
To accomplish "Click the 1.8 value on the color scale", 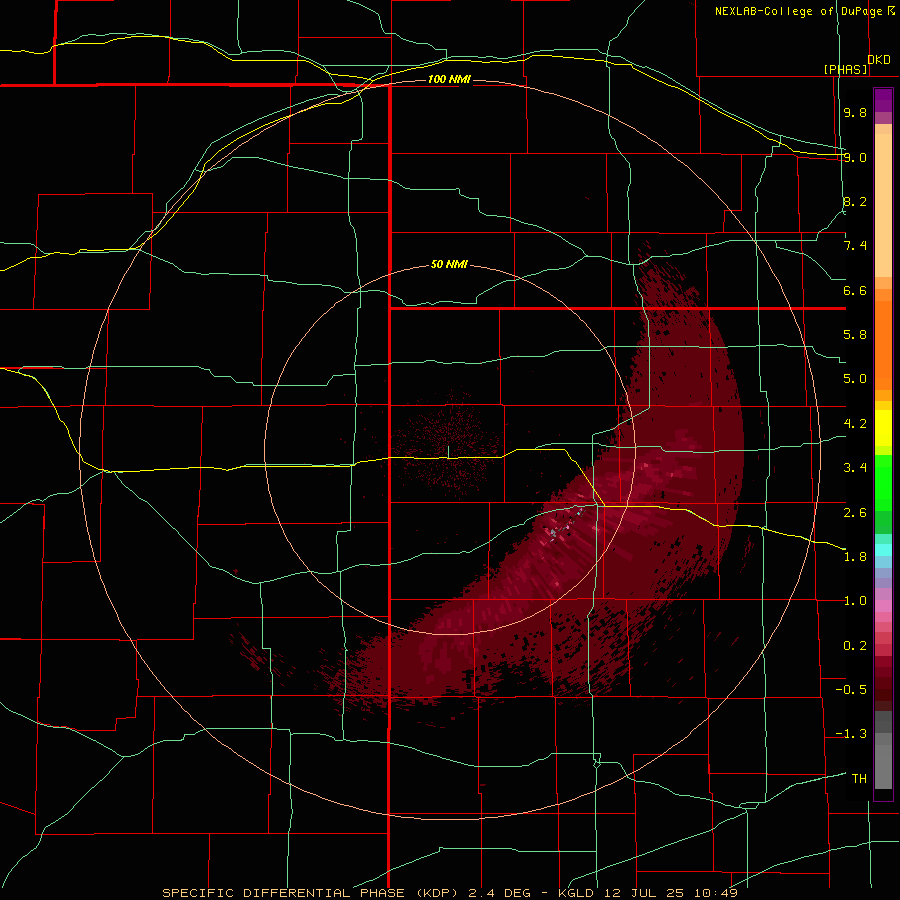I will point(855,557).
